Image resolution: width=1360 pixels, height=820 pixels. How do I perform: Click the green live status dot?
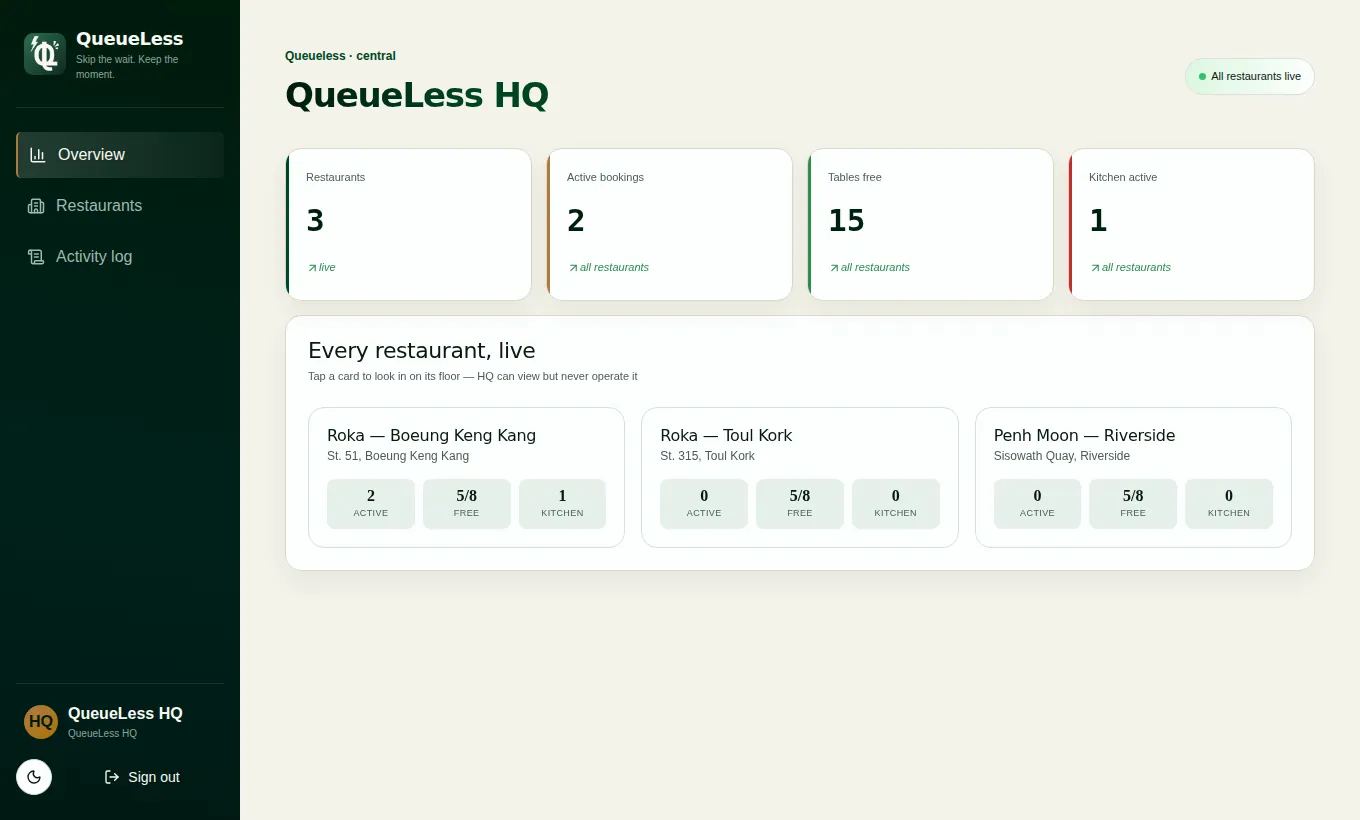[1202, 76]
